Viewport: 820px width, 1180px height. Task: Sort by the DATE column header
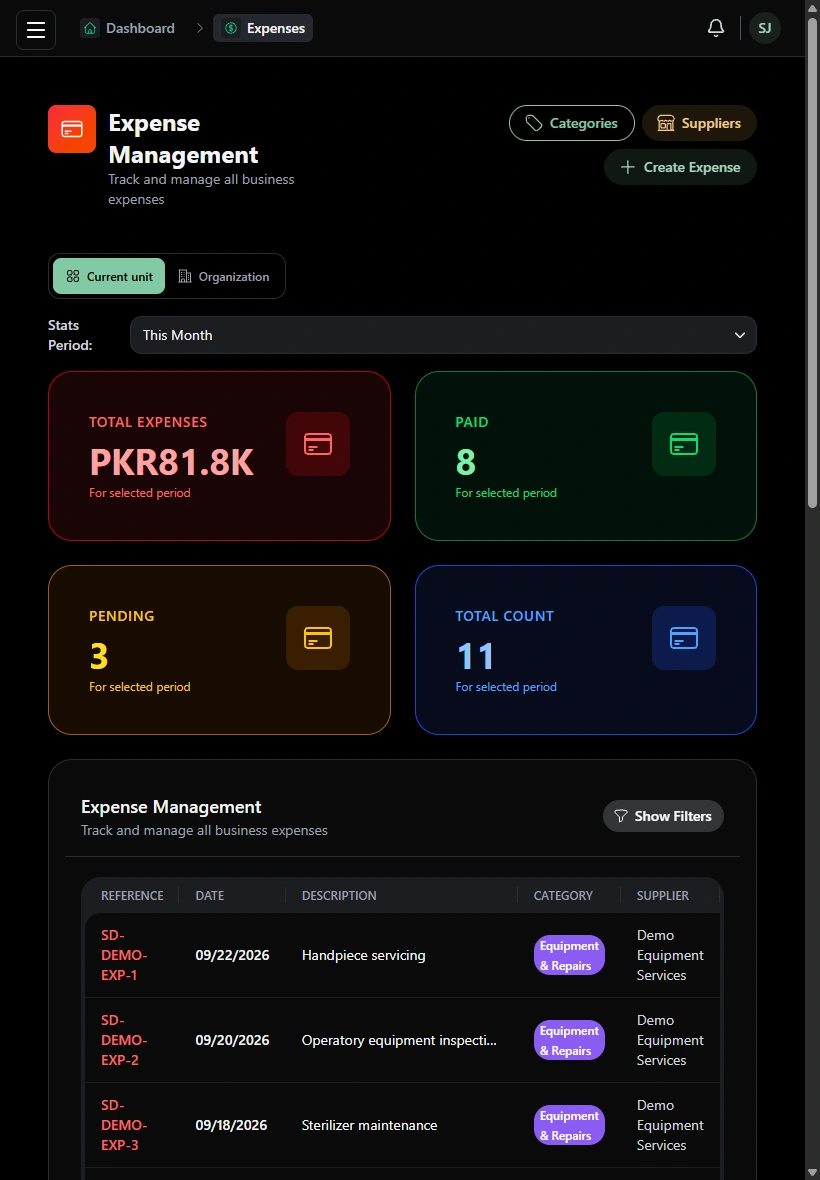pyautogui.click(x=210, y=896)
